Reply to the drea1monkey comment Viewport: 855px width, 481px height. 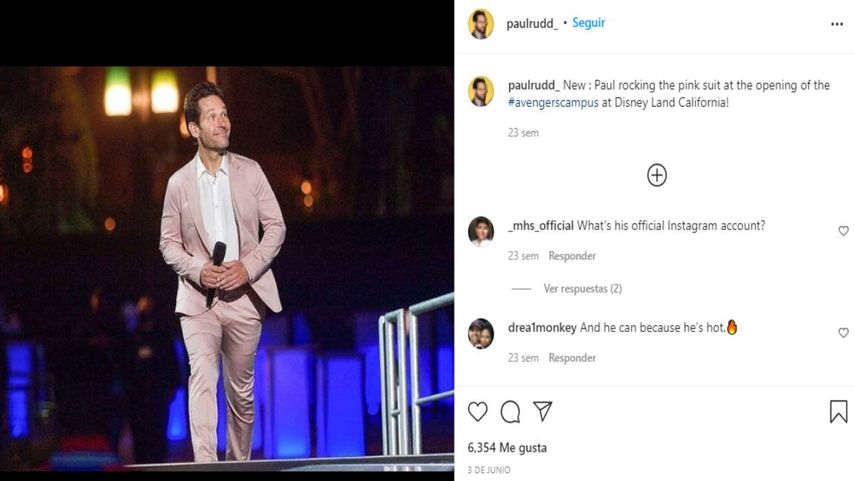click(572, 358)
